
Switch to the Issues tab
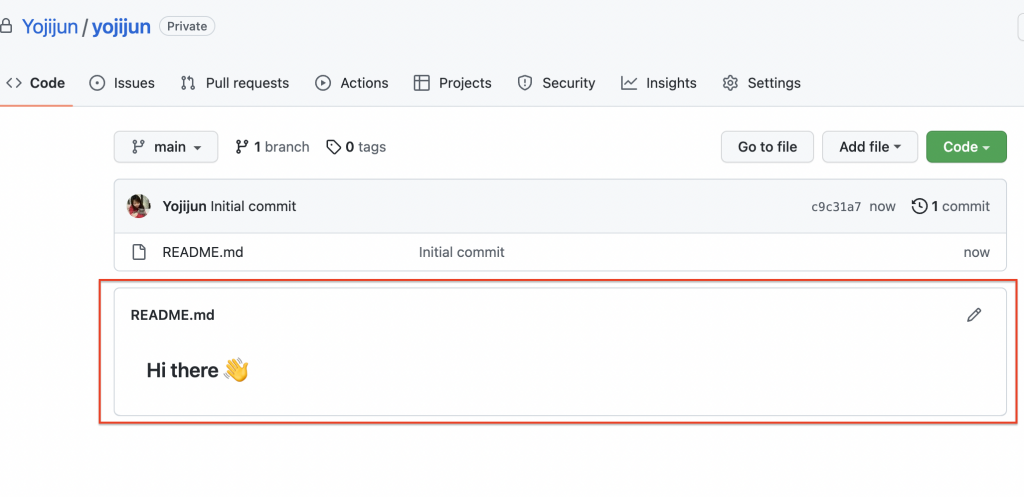[121, 83]
